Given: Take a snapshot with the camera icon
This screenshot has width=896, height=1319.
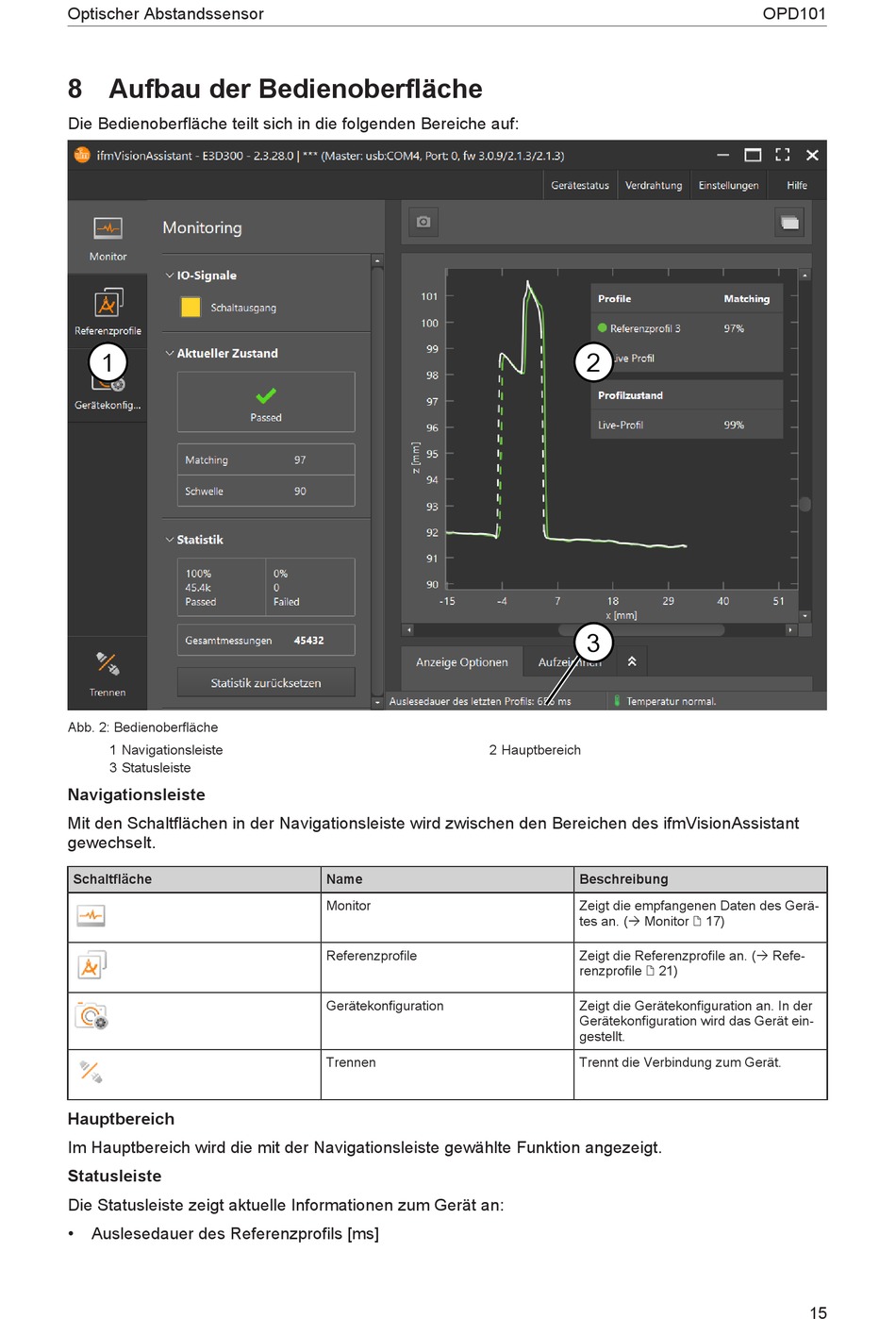Looking at the screenshot, I should [x=423, y=222].
